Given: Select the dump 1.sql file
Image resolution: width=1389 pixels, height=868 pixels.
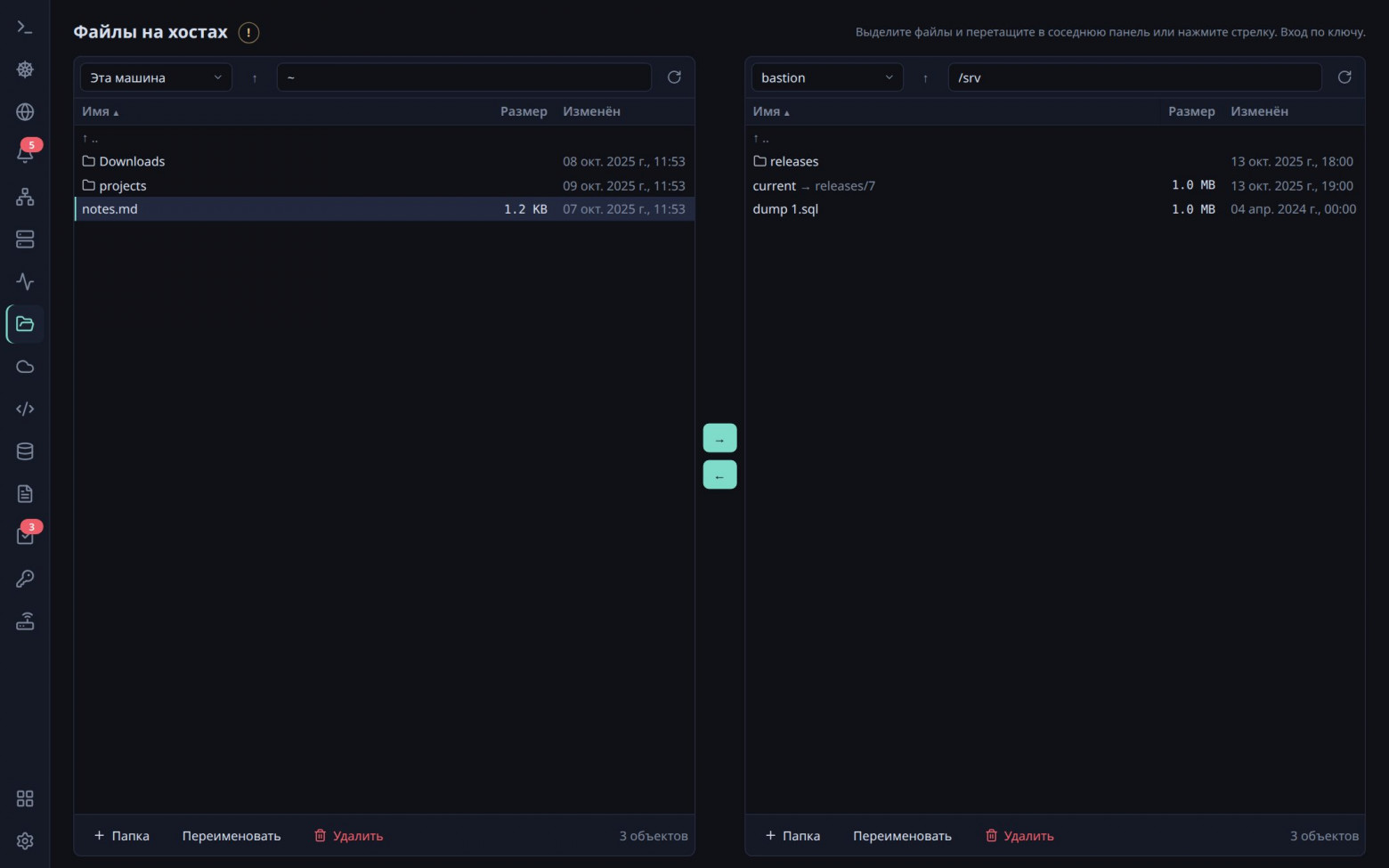Looking at the screenshot, I should [x=1055, y=209].
